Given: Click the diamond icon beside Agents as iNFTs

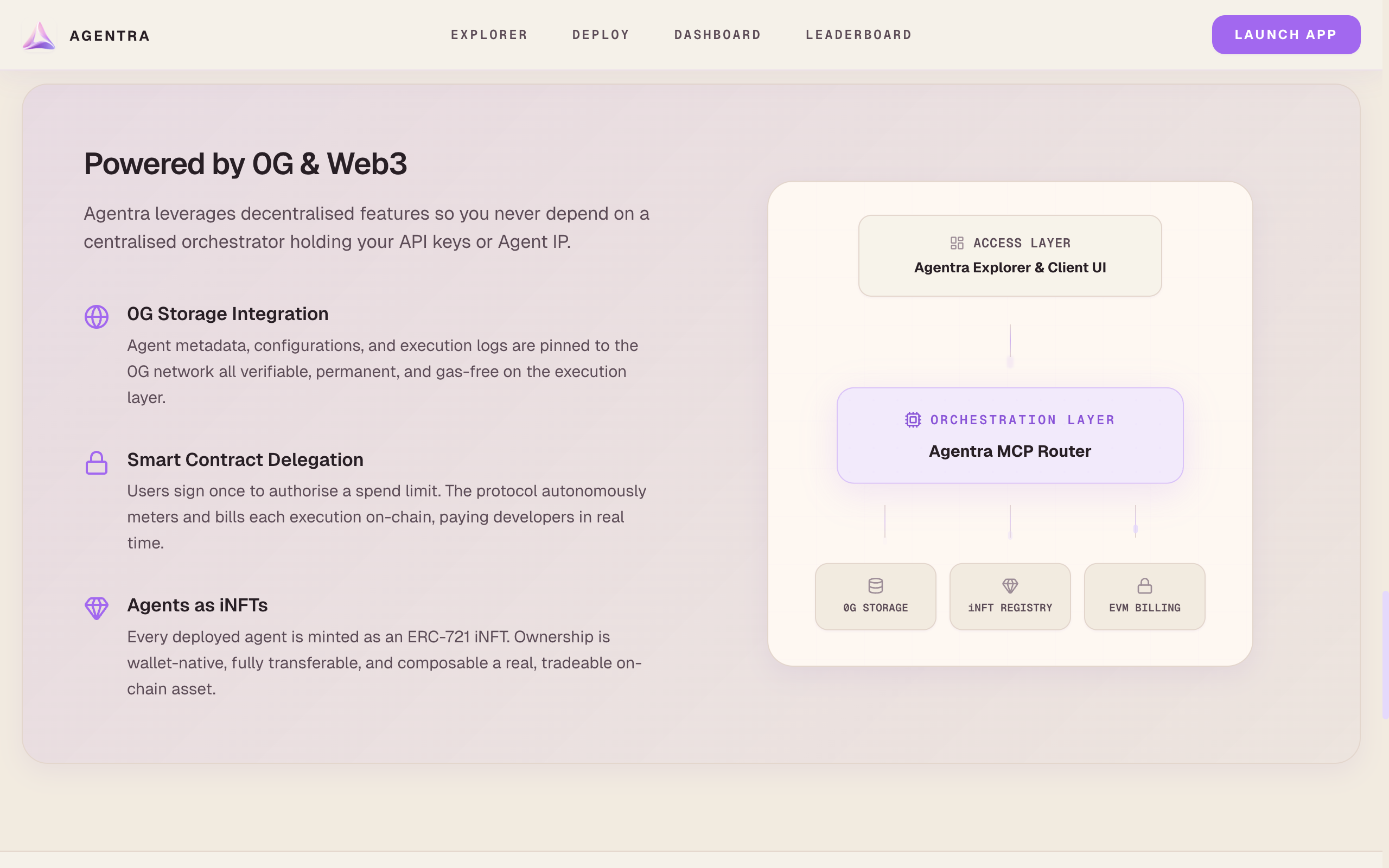Looking at the screenshot, I should click(x=97, y=608).
